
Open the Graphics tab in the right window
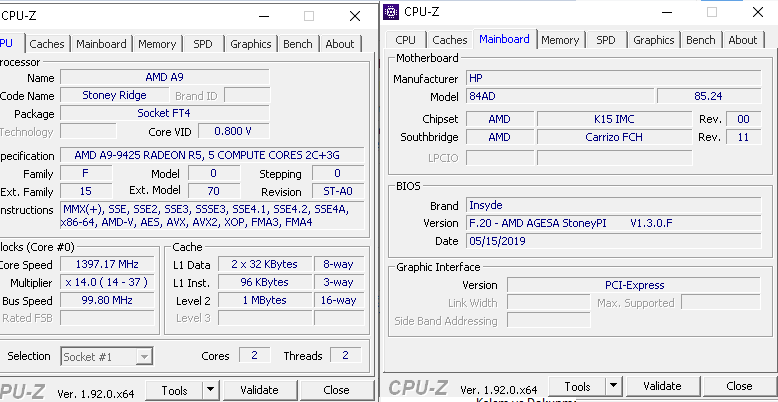[653, 40]
